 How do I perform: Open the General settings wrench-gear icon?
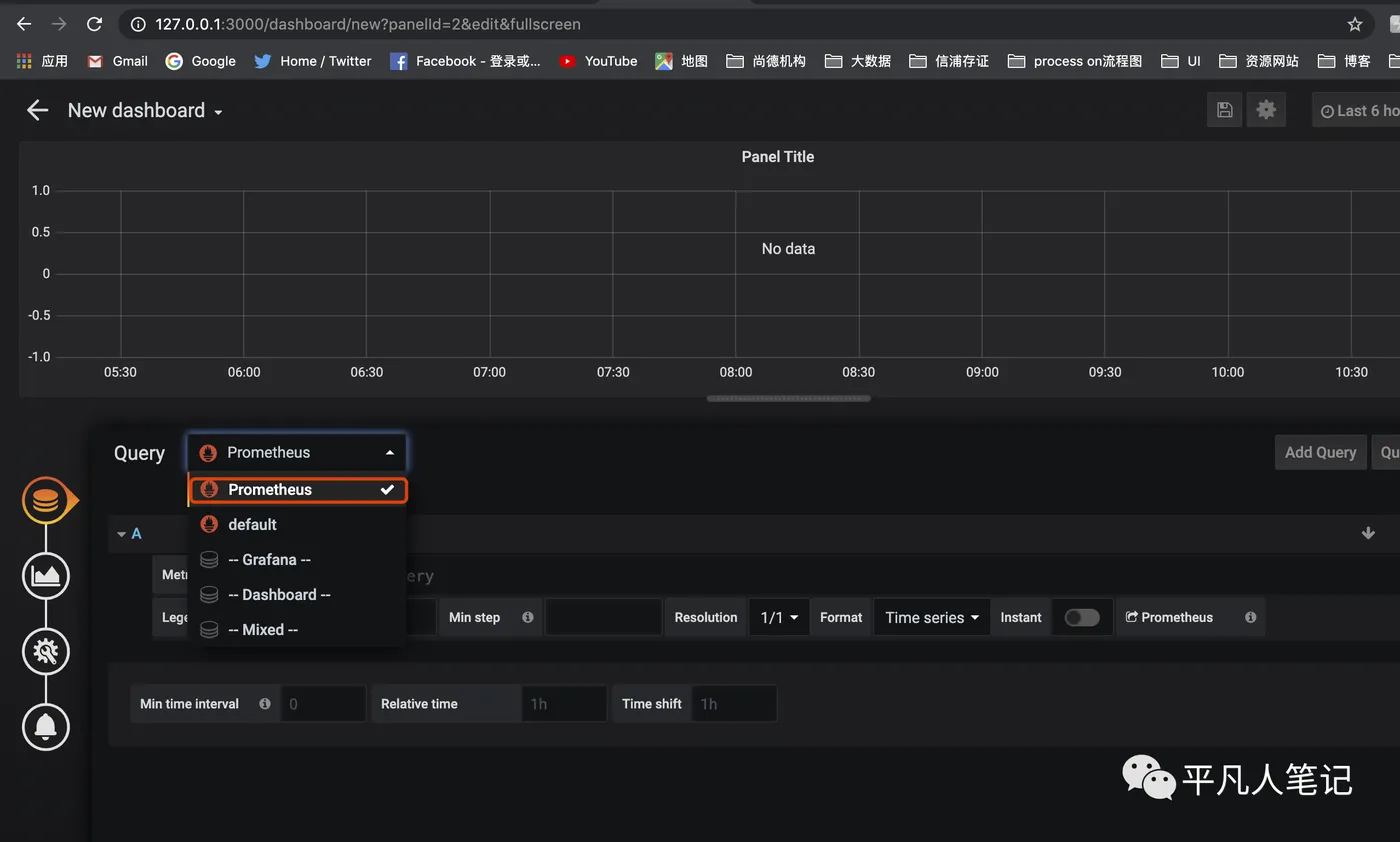click(46, 651)
